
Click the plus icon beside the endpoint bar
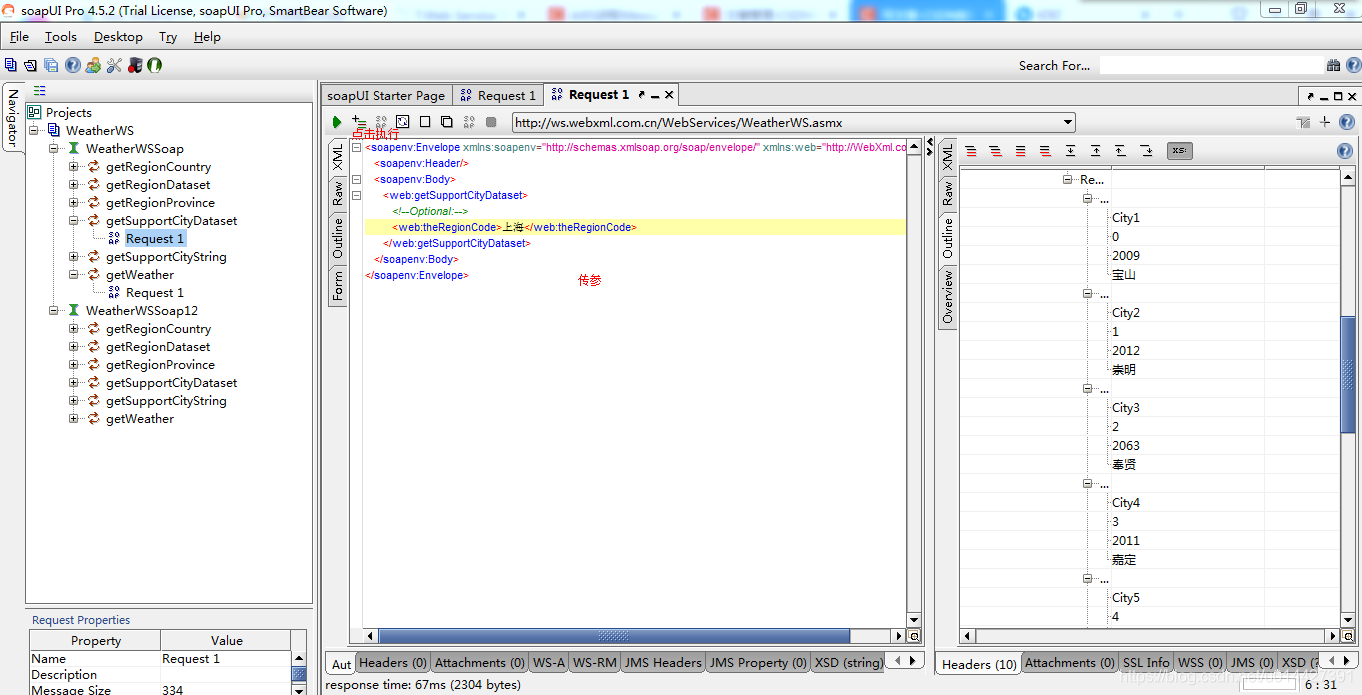click(x=1325, y=122)
